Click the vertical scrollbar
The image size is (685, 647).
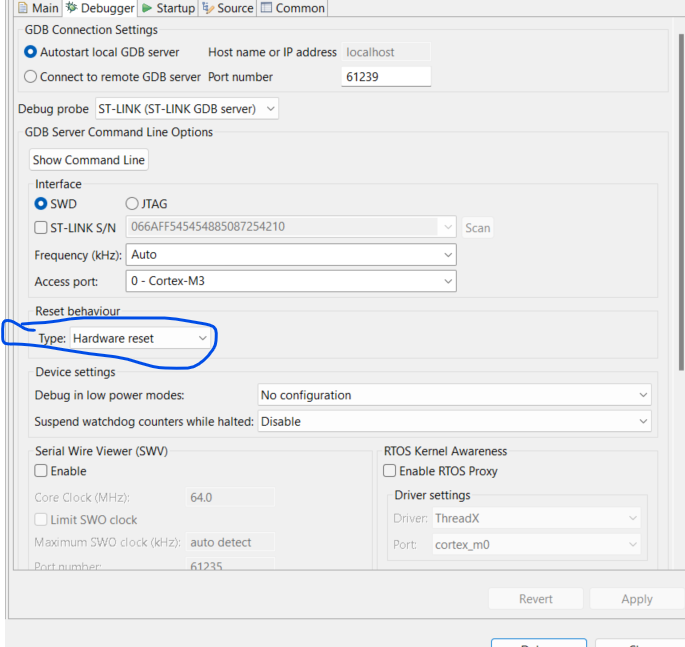click(x=681, y=200)
